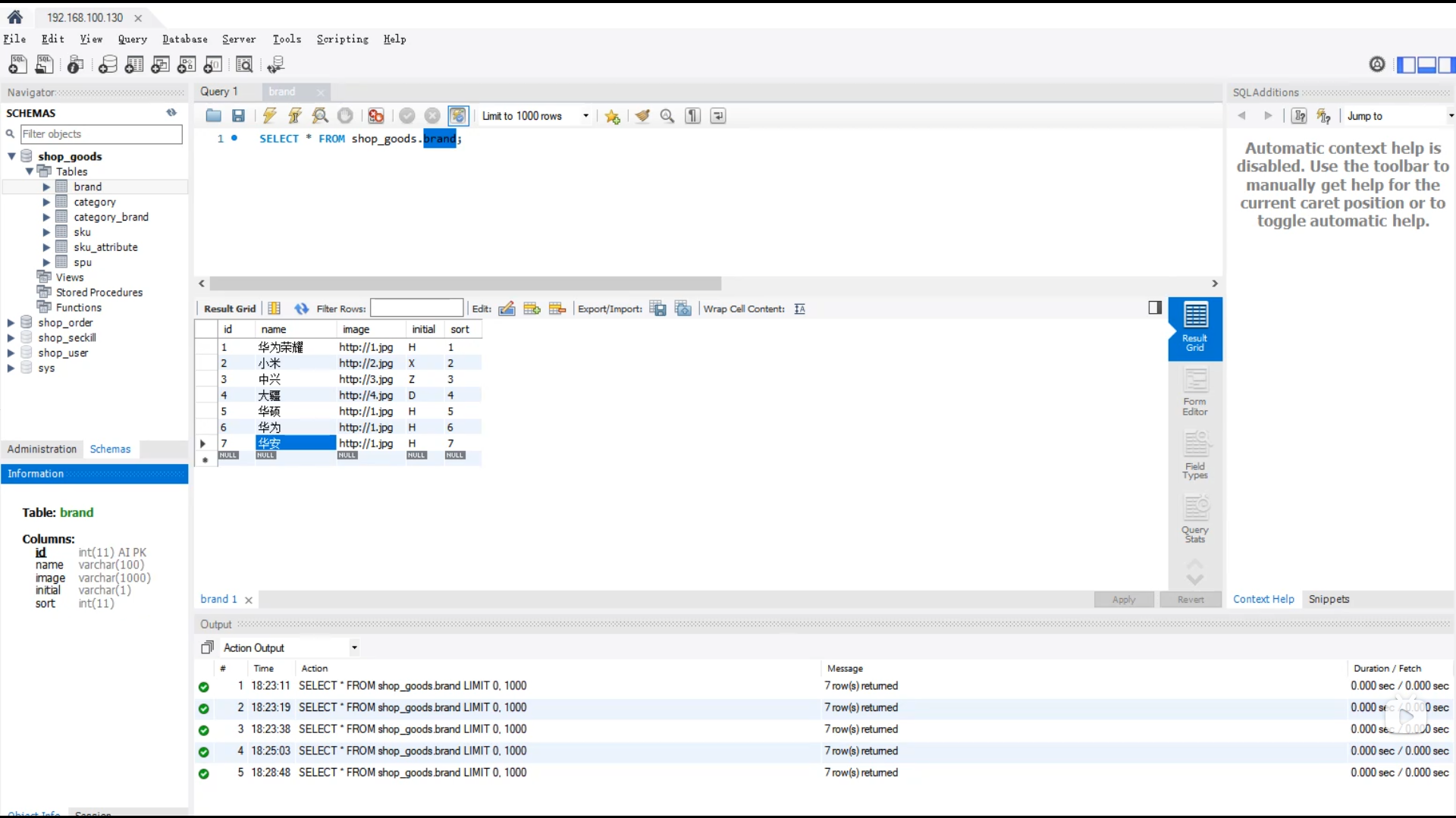1456x818 pixels.
Task: Open the Context Help tab
Action: pyautogui.click(x=1263, y=599)
